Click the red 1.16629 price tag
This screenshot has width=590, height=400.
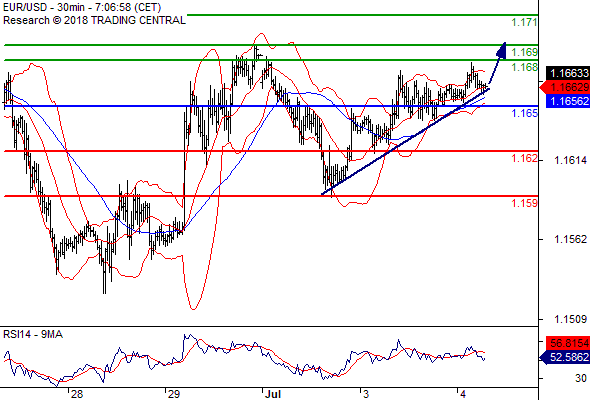pyautogui.click(x=564, y=87)
